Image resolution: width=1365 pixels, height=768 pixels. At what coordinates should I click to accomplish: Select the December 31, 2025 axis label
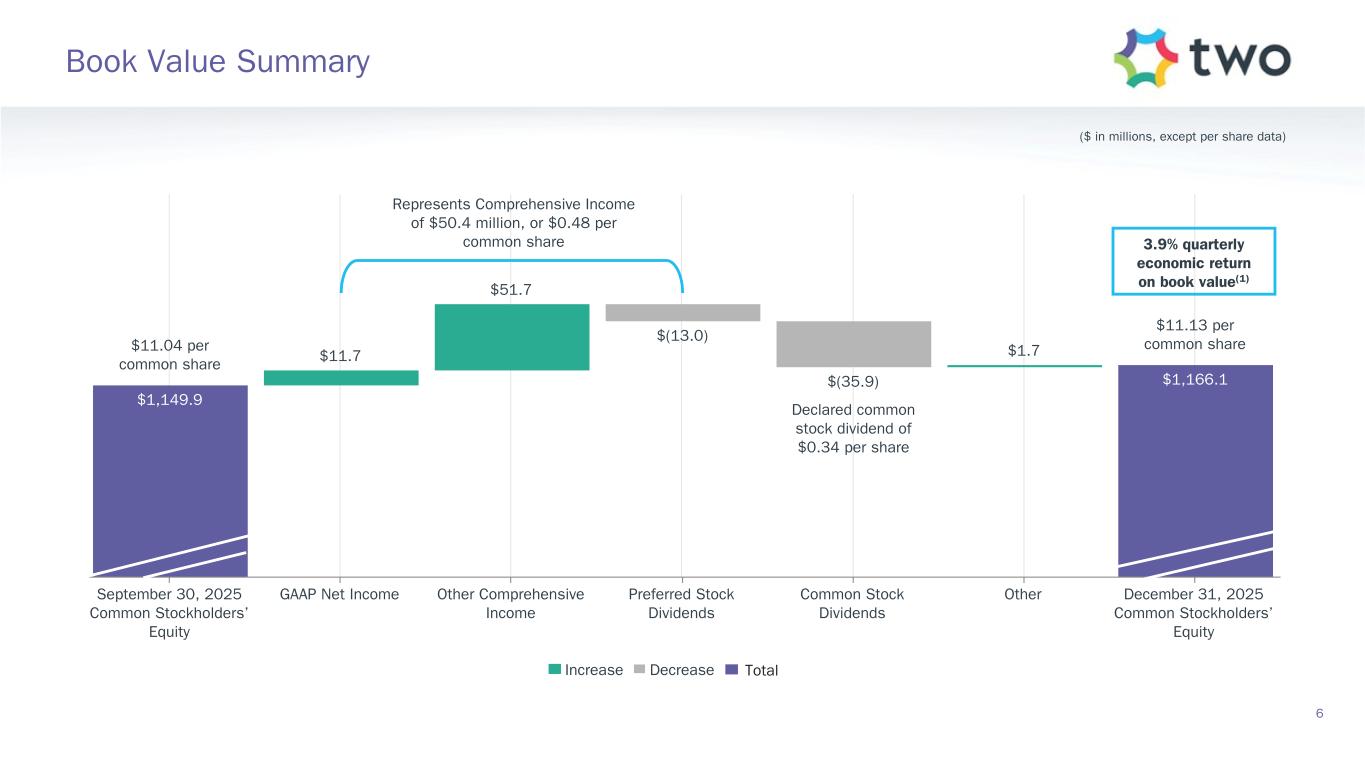(1194, 612)
